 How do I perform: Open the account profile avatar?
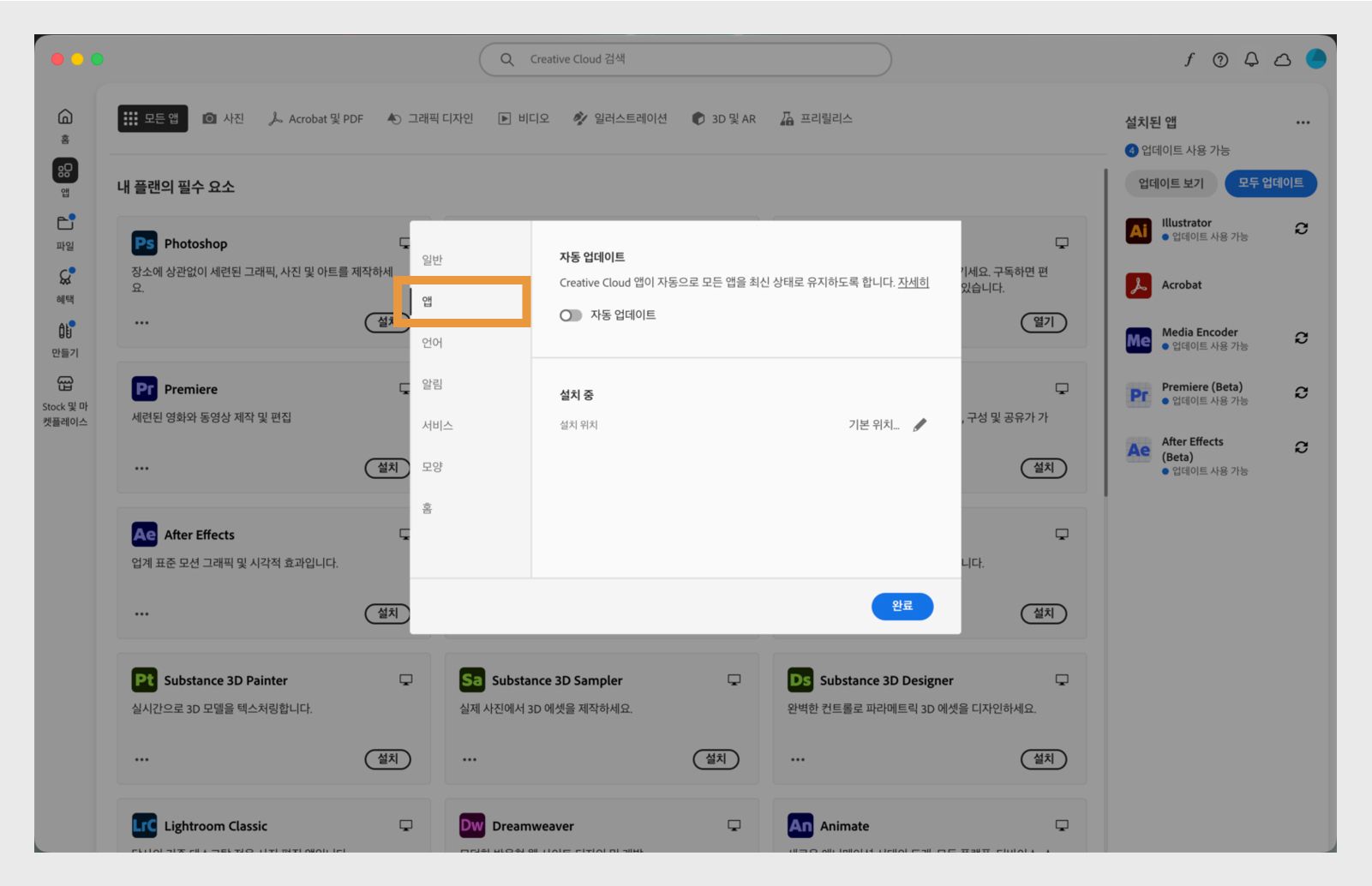coord(1316,58)
